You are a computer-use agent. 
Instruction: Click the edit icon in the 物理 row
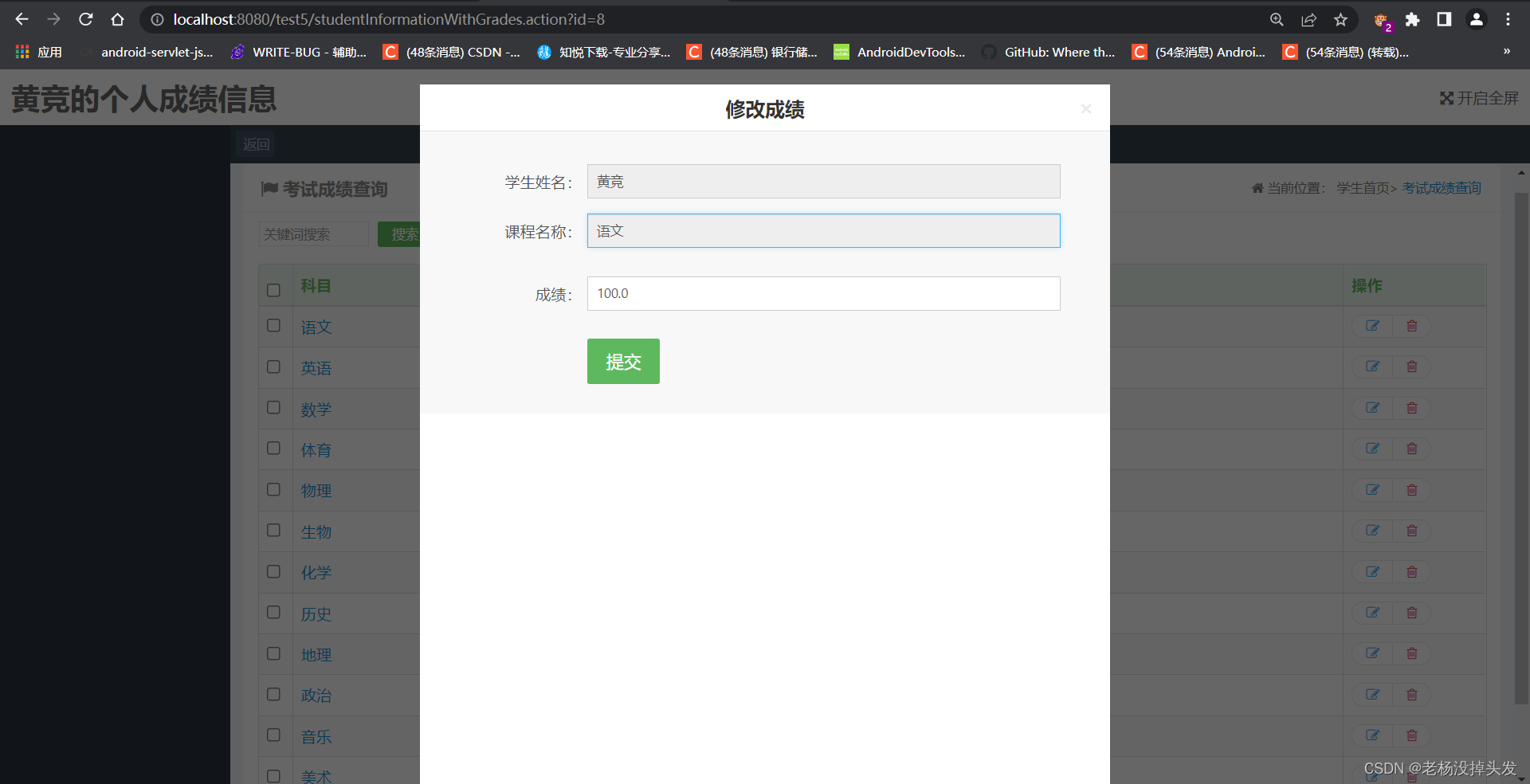1372,490
